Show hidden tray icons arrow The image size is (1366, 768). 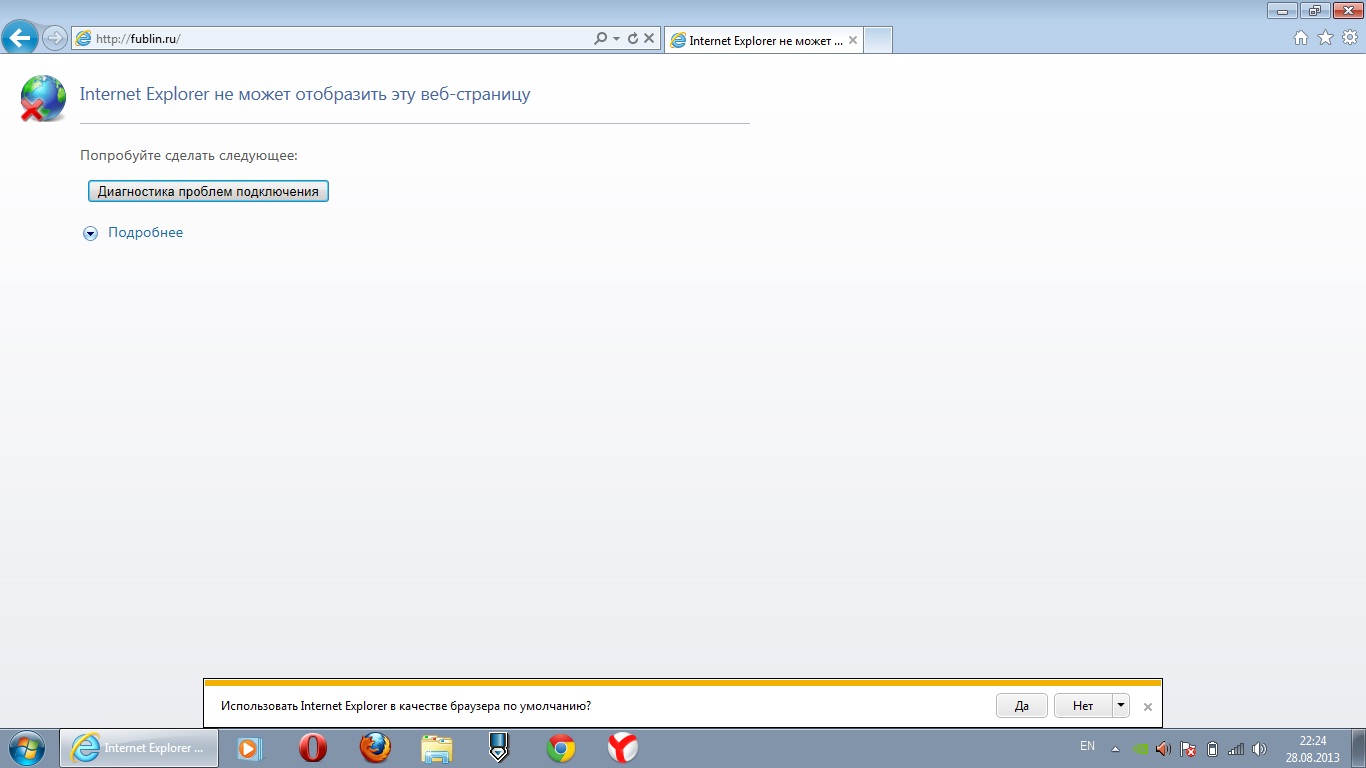tap(1116, 748)
